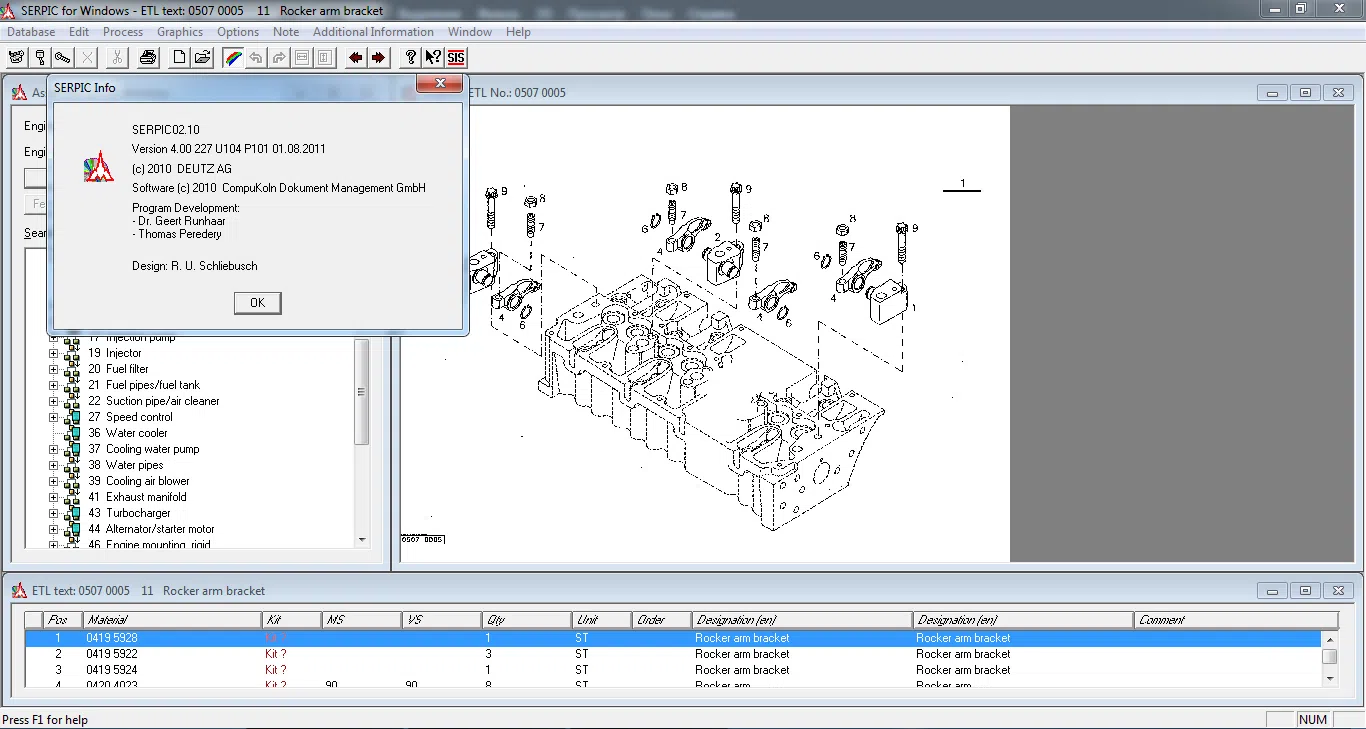Screen dimensions: 1366x729
Task: Click the Pos column header
Action: pos(63,620)
